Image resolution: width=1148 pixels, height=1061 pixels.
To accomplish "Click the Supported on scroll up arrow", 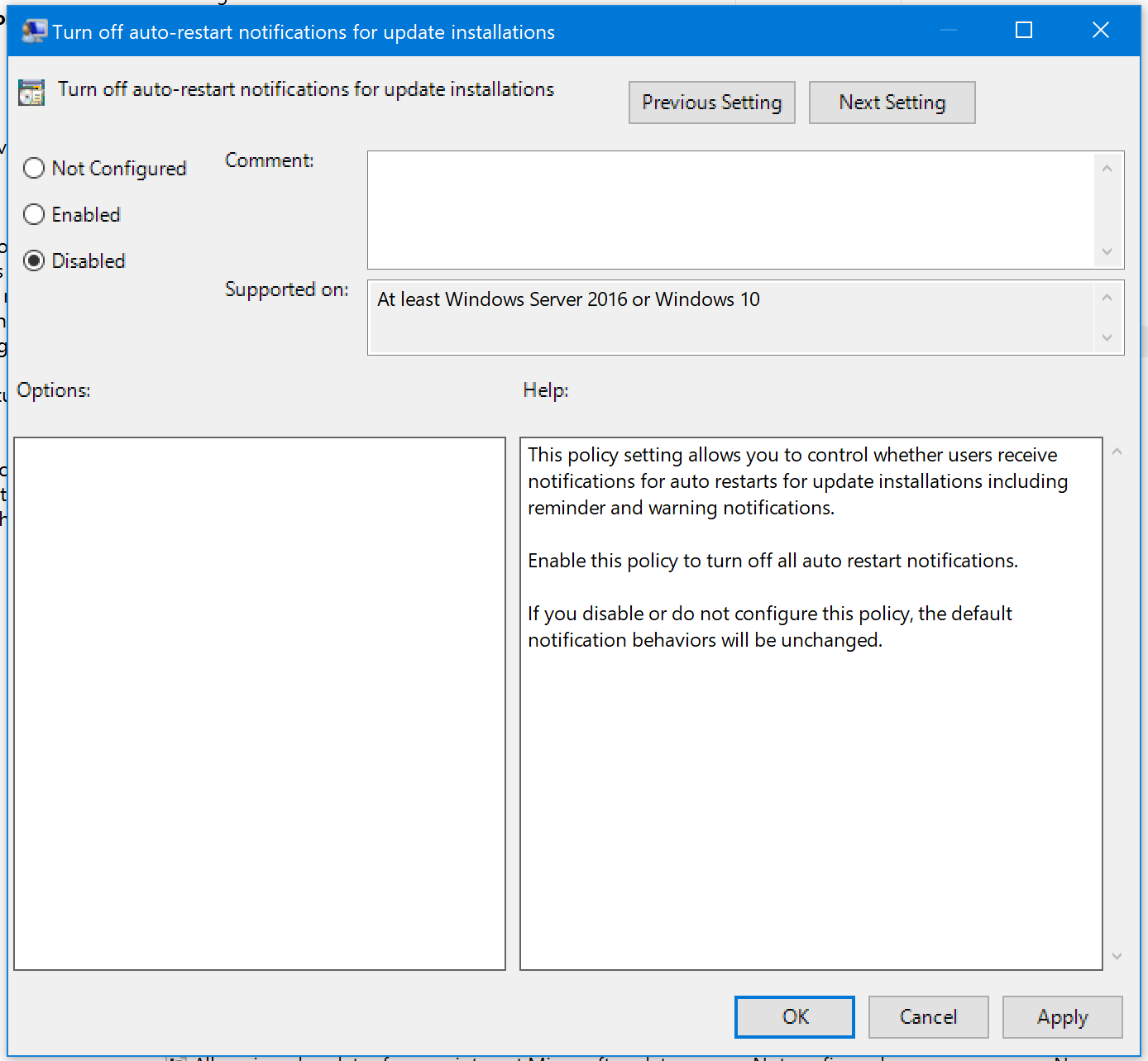I will click(x=1107, y=298).
